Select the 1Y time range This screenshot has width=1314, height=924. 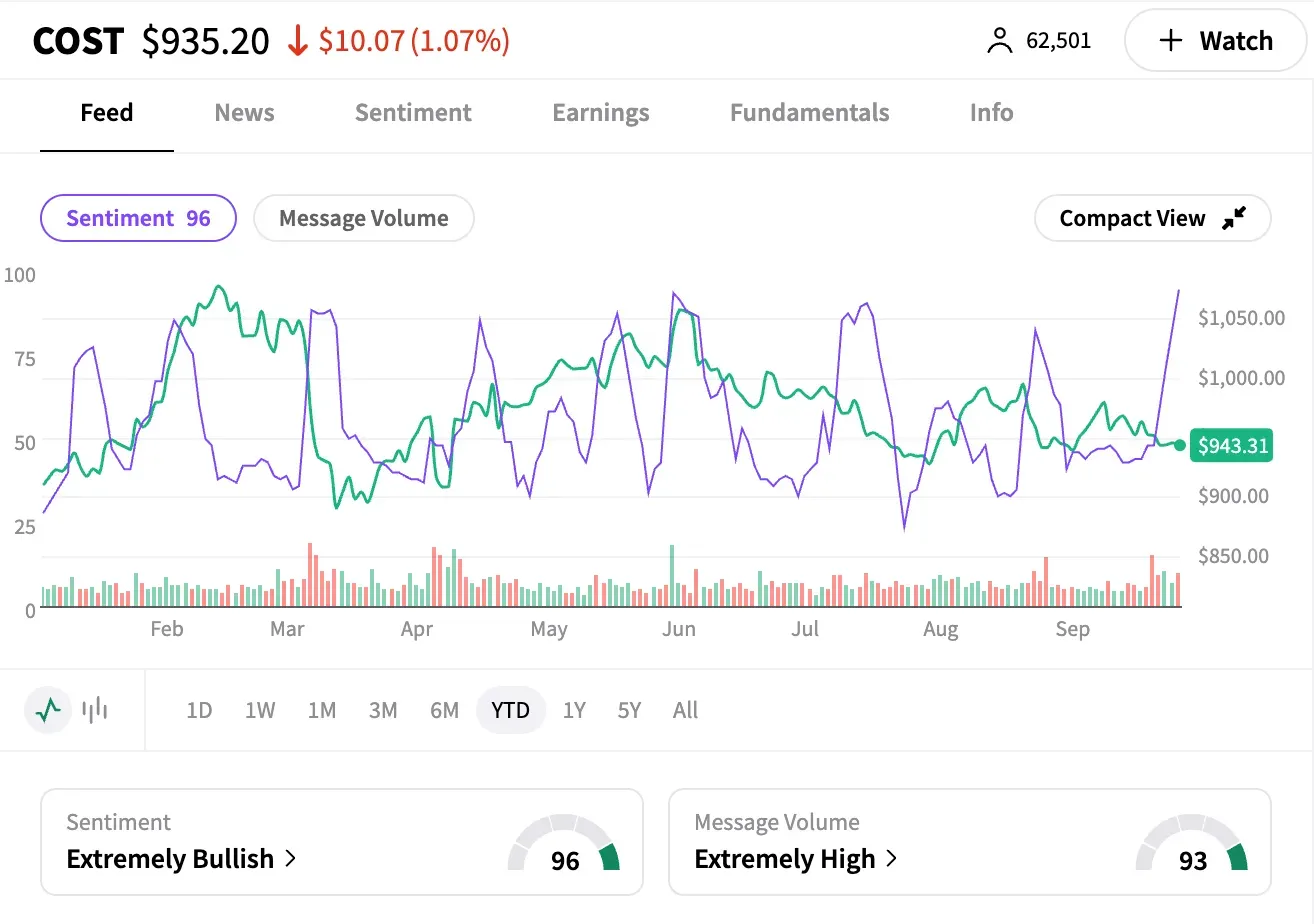574,710
